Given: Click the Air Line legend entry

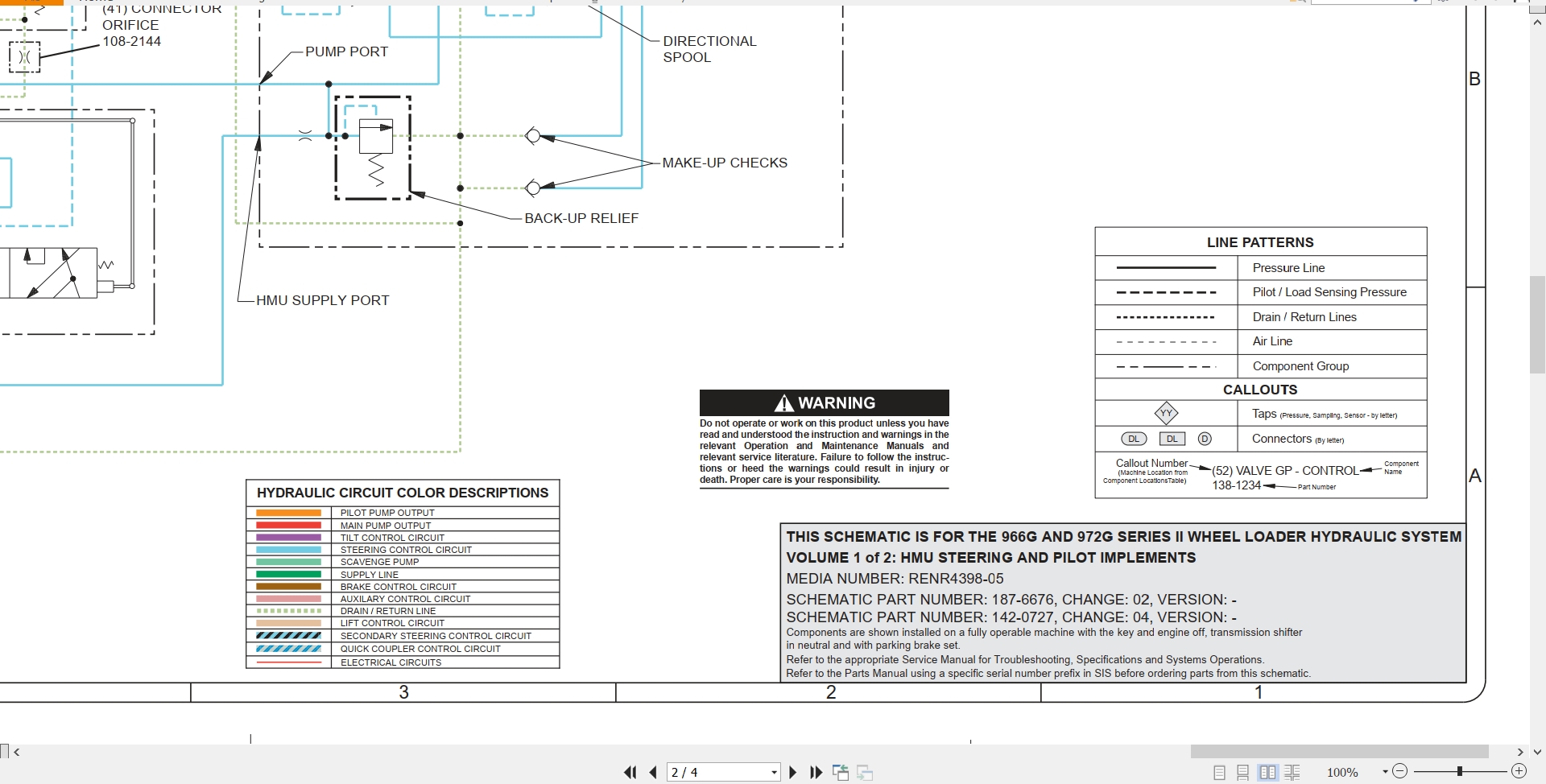Looking at the screenshot, I should coord(1272,341).
